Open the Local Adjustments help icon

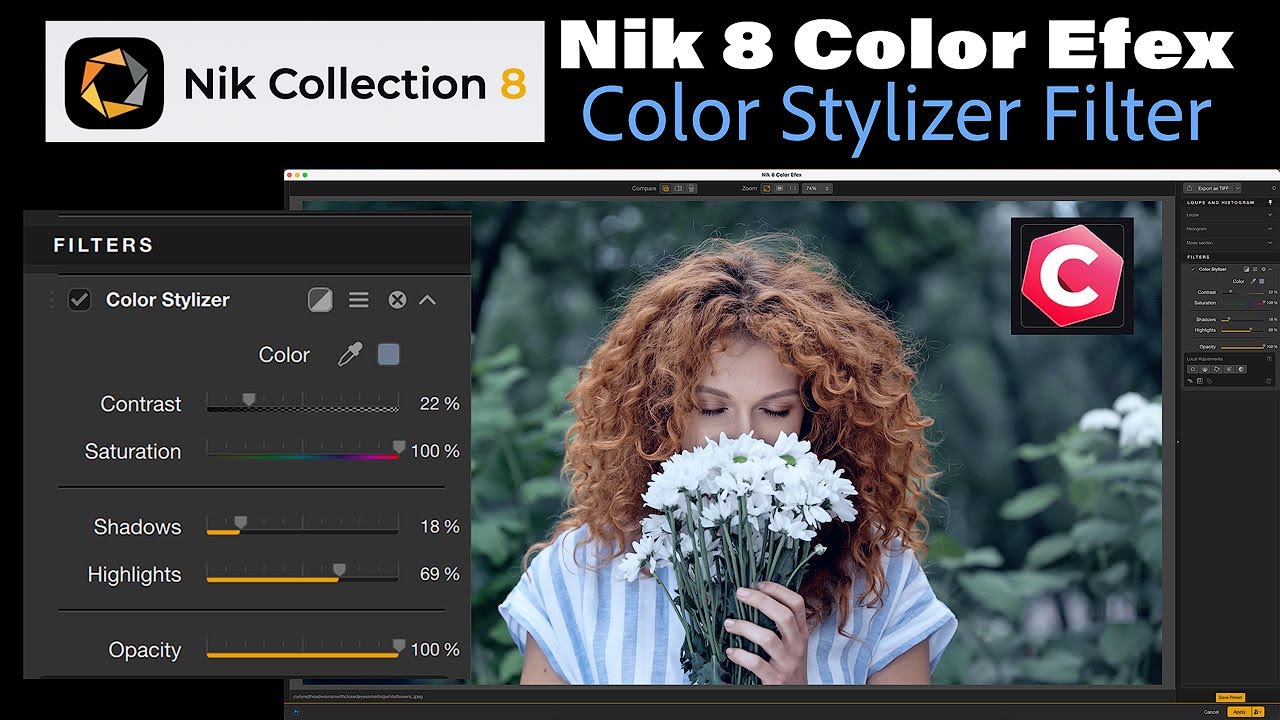pyautogui.click(x=1269, y=359)
